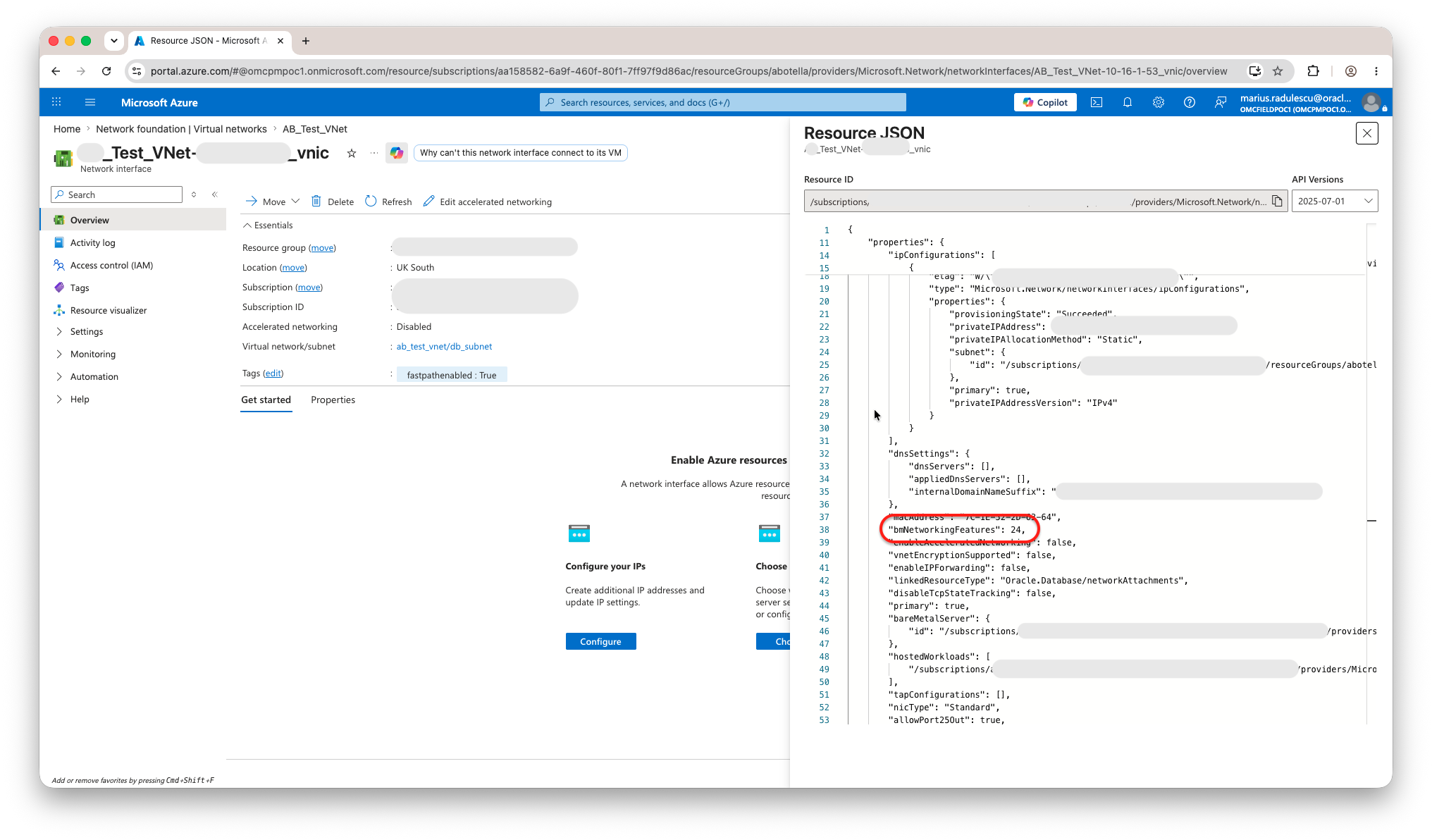Collapse the Essentials section
This screenshot has height=840, width=1432.
pos(268,226)
